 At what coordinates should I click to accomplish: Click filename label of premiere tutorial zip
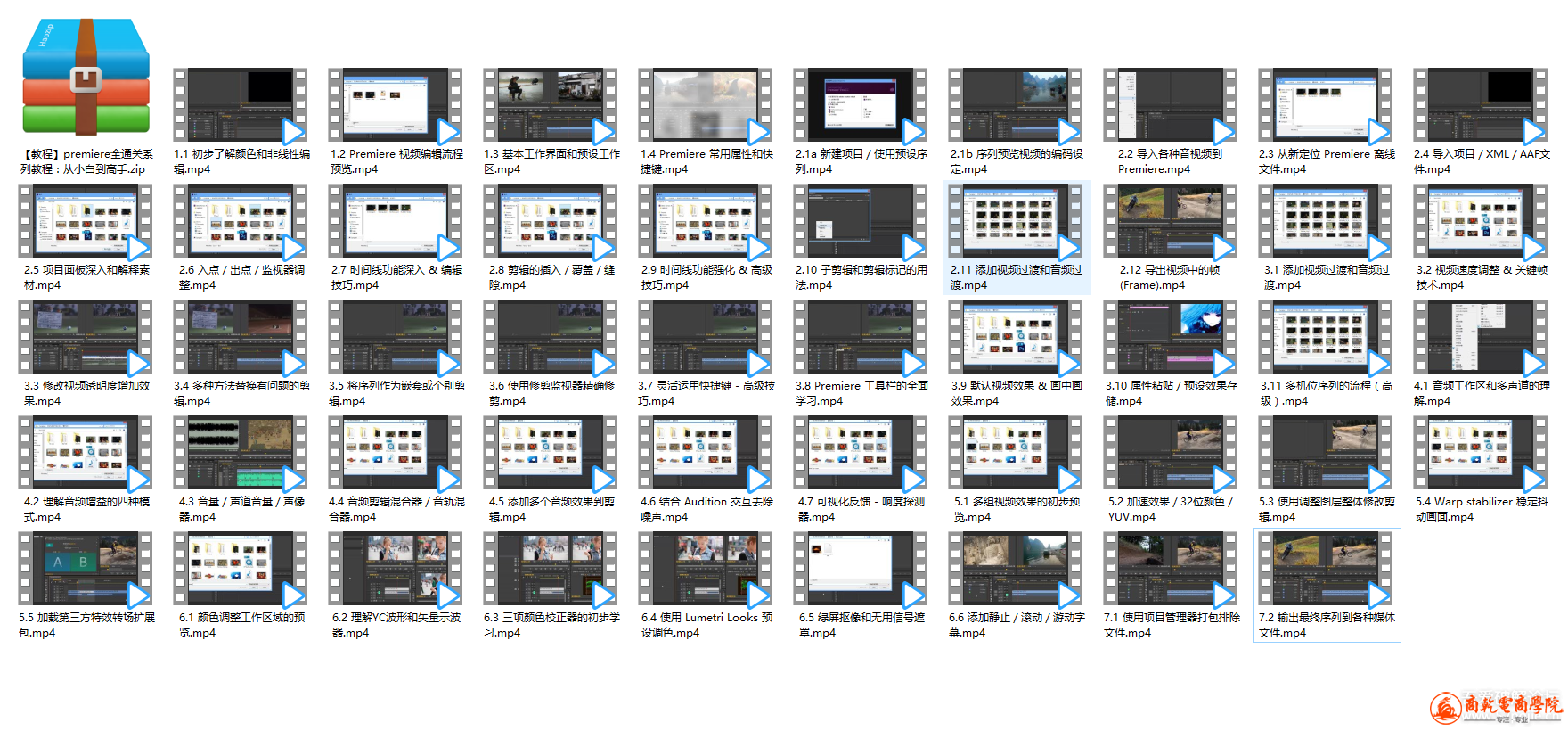[86, 161]
